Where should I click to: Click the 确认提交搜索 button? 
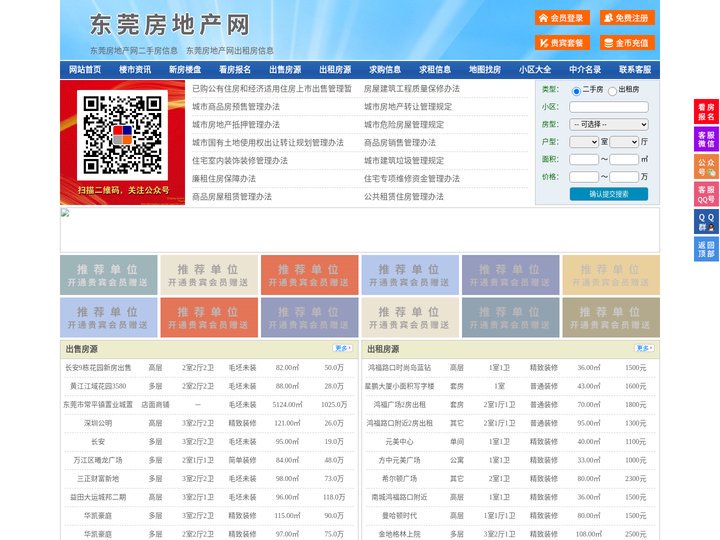pos(609,194)
